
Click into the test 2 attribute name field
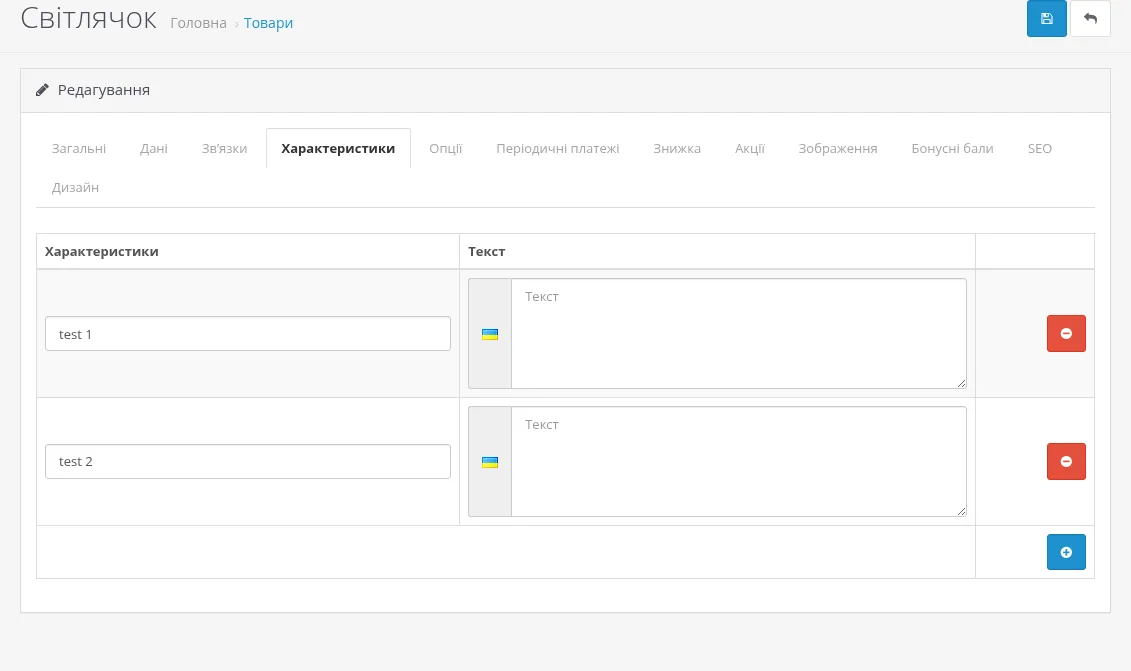point(247,462)
